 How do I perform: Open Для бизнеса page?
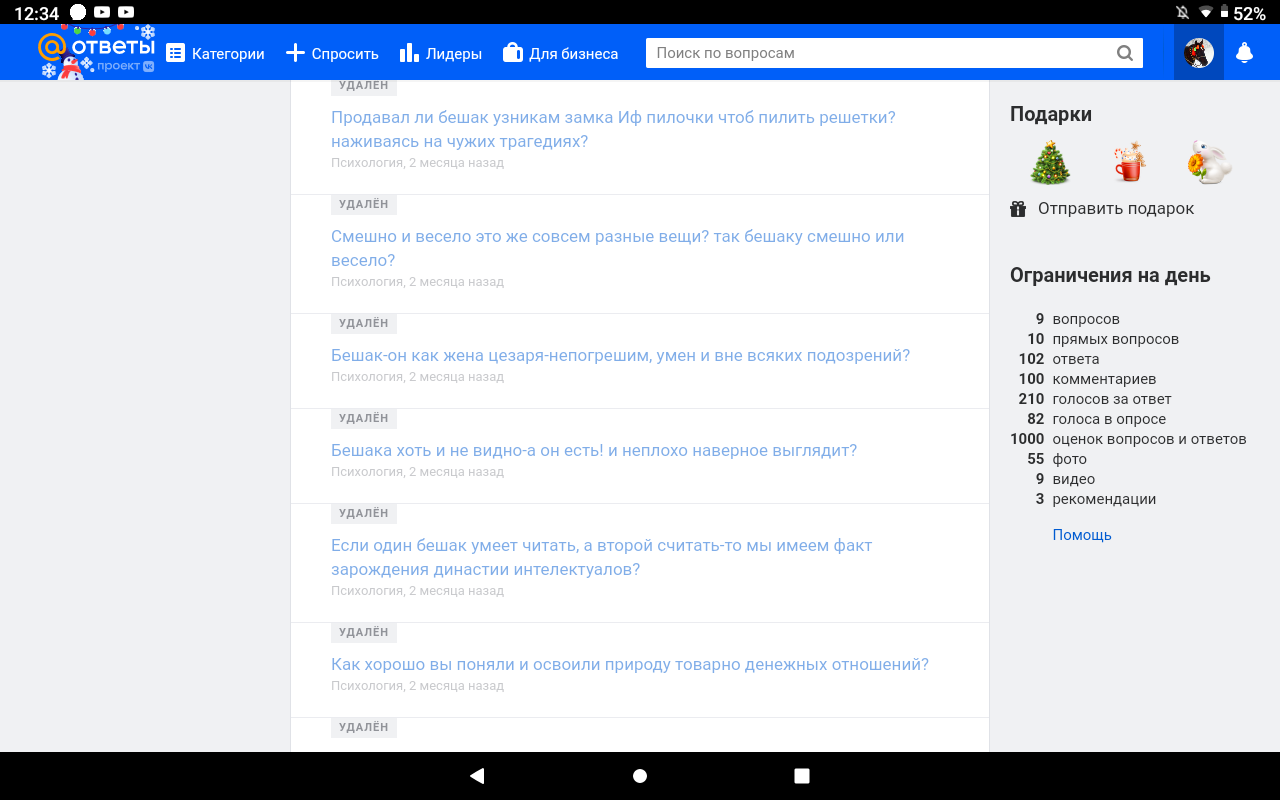[561, 53]
